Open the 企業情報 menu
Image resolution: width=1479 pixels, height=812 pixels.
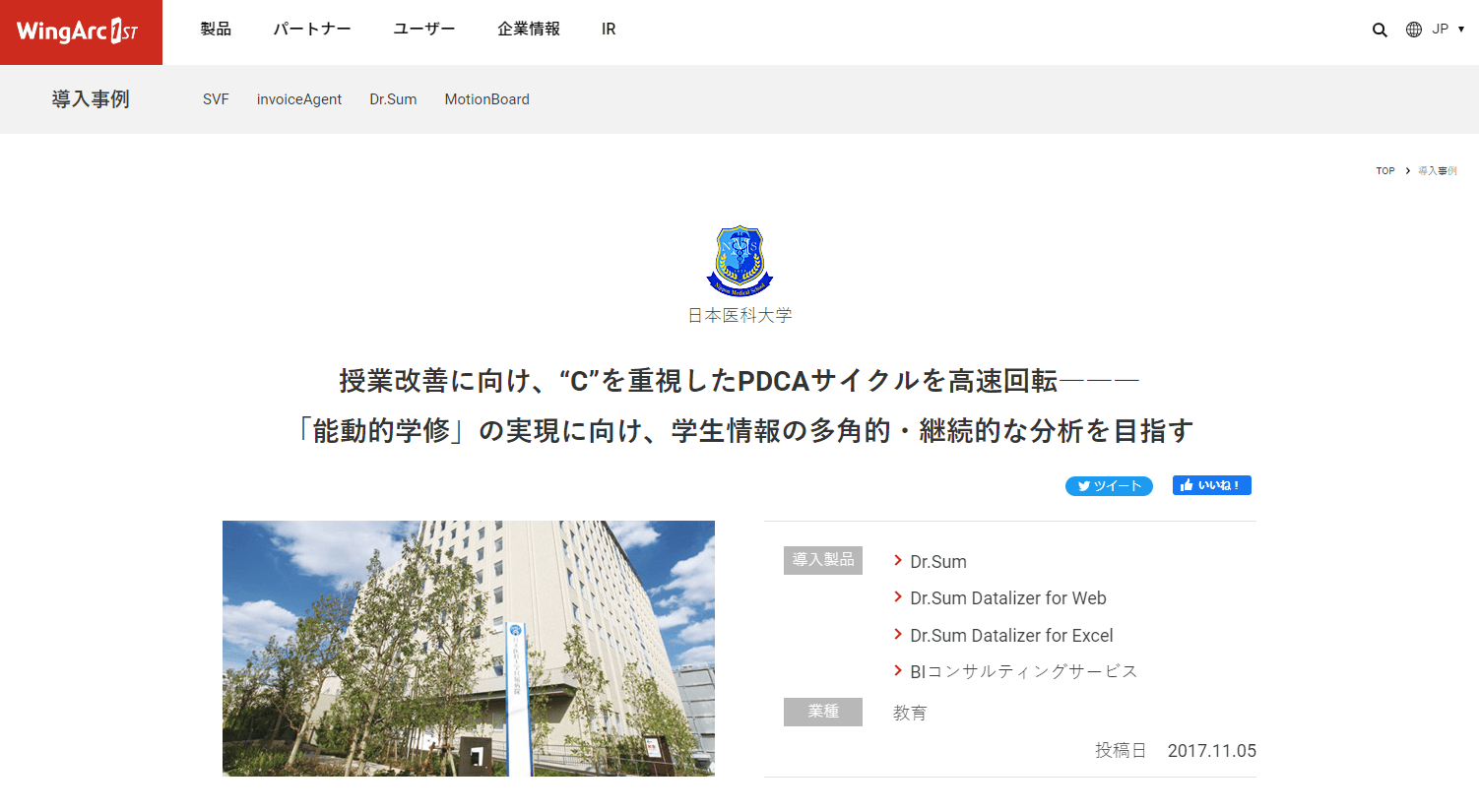(x=529, y=30)
